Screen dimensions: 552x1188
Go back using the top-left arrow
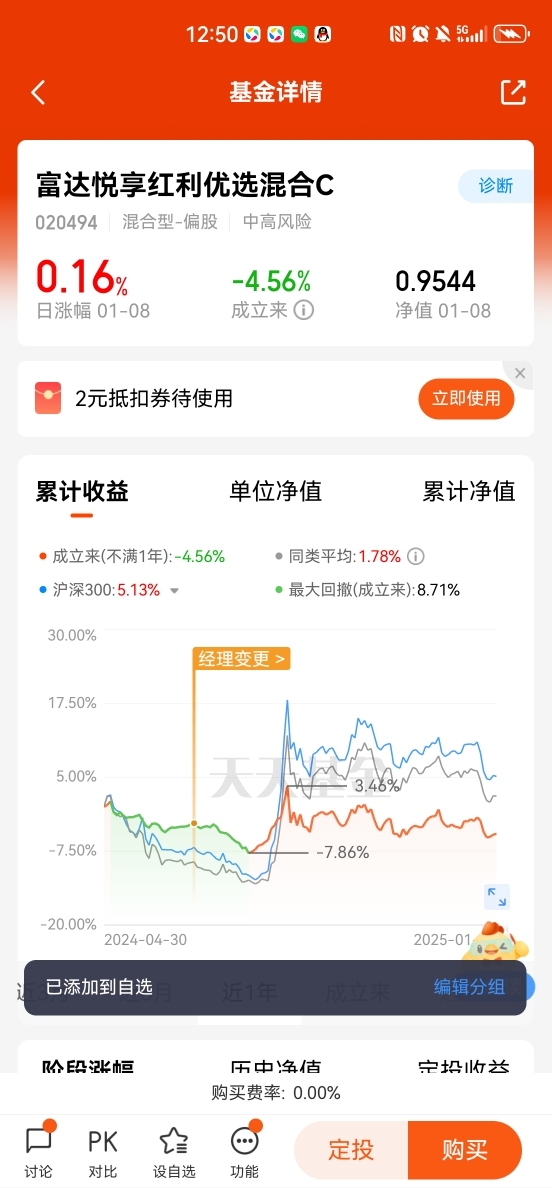(x=39, y=92)
